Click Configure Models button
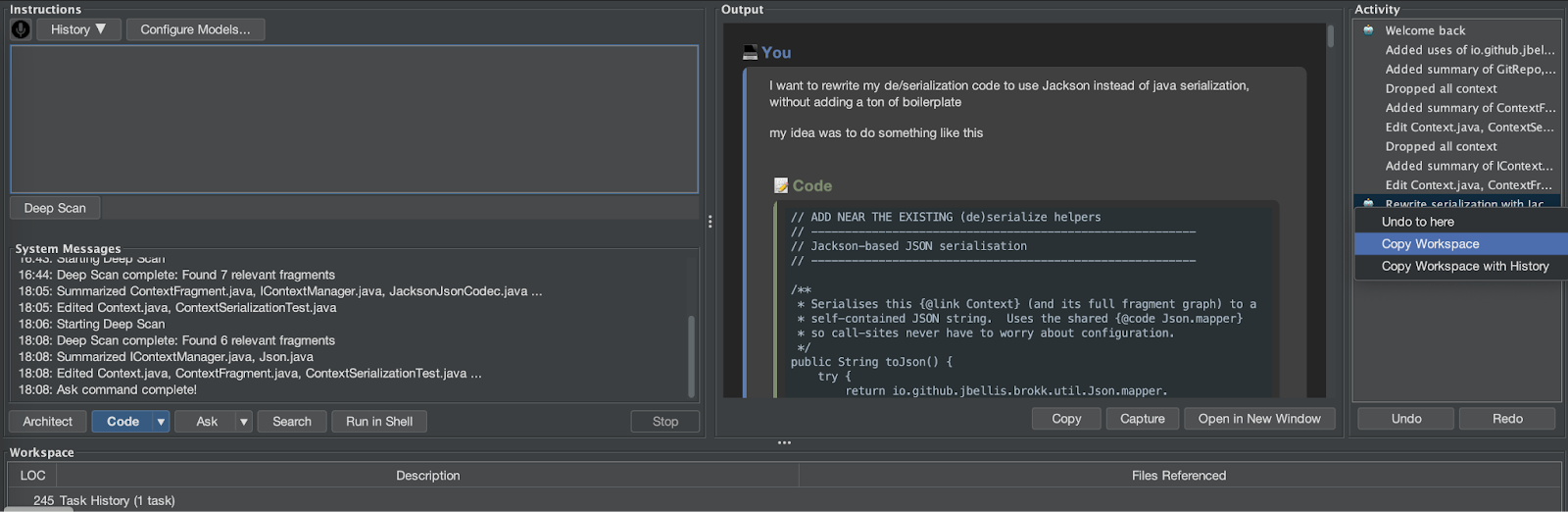Image resolution: width=1568 pixels, height=512 pixels. pos(195,29)
